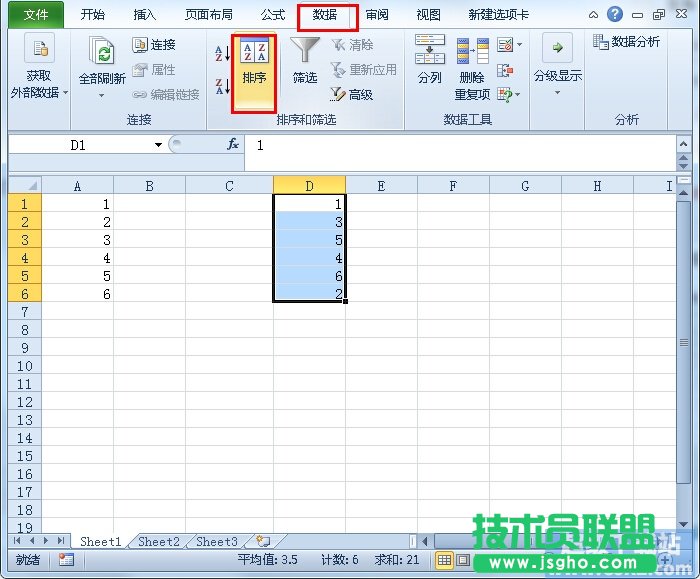Image resolution: width=700 pixels, height=579 pixels.
Task: Click inside the formula bar input
Action: tap(460, 152)
